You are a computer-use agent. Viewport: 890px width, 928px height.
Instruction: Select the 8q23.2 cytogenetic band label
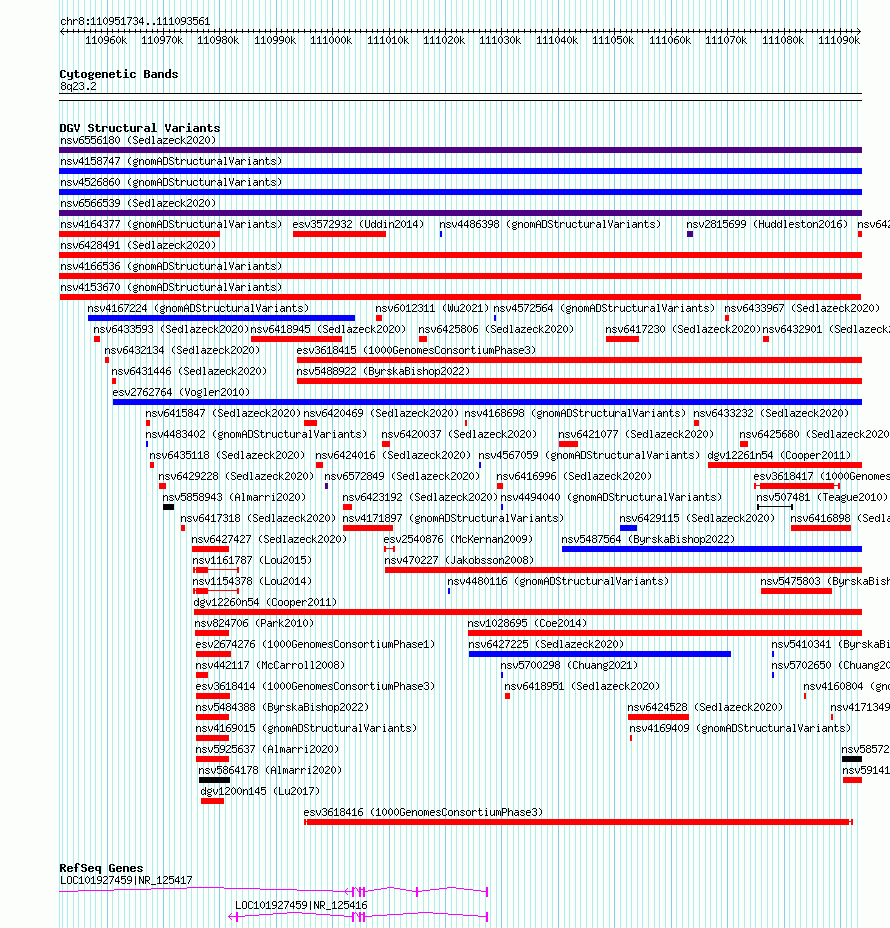click(78, 86)
